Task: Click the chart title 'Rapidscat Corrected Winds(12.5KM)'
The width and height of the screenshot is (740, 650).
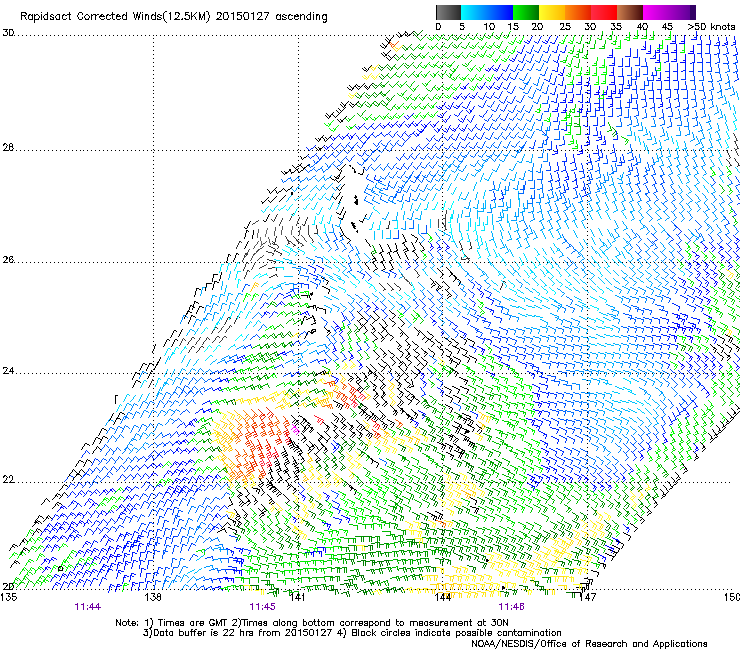Action: click(115, 17)
